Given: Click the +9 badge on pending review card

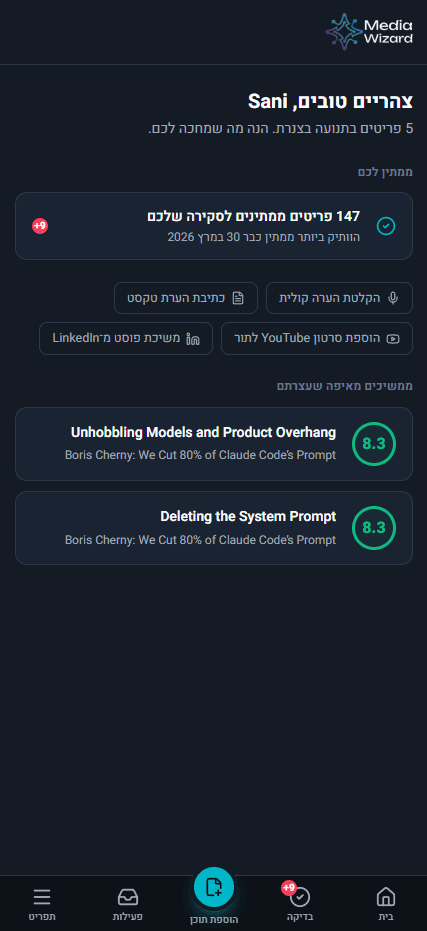Looking at the screenshot, I should pyautogui.click(x=40, y=226).
